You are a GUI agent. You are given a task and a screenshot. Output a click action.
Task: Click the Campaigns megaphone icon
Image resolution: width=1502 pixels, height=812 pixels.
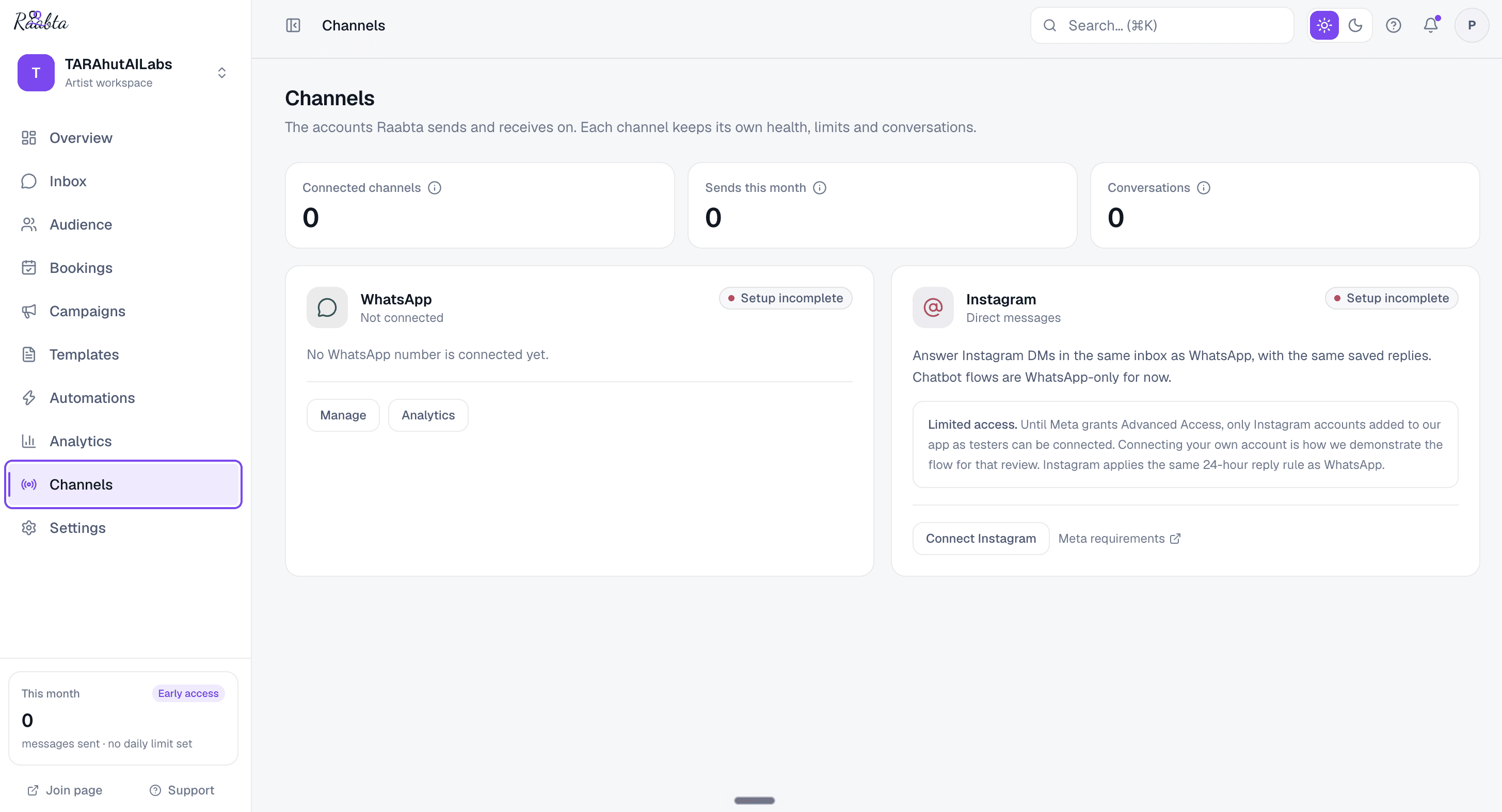tap(28, 311)
